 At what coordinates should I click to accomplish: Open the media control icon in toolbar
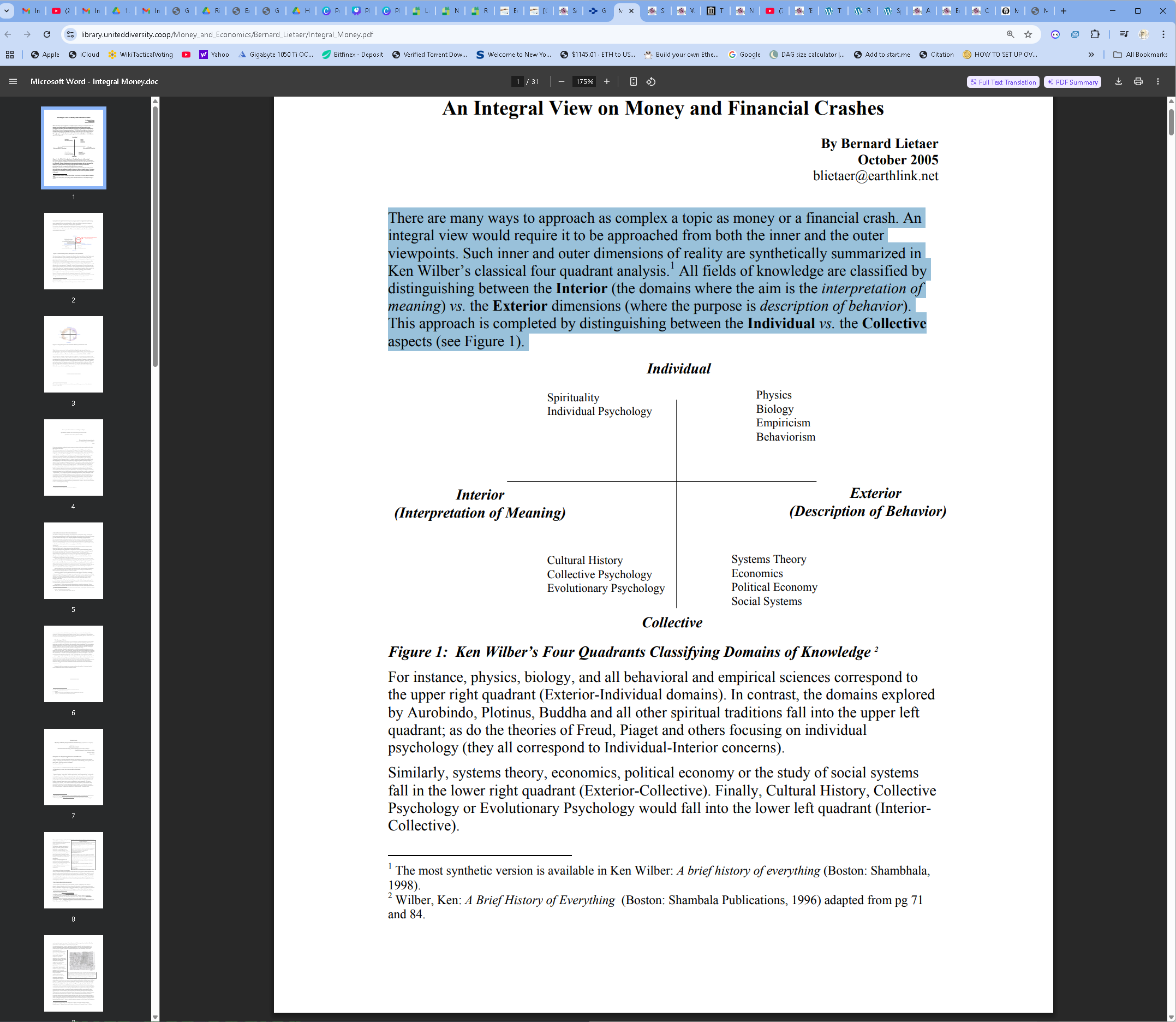click(x=1124, y=34)
